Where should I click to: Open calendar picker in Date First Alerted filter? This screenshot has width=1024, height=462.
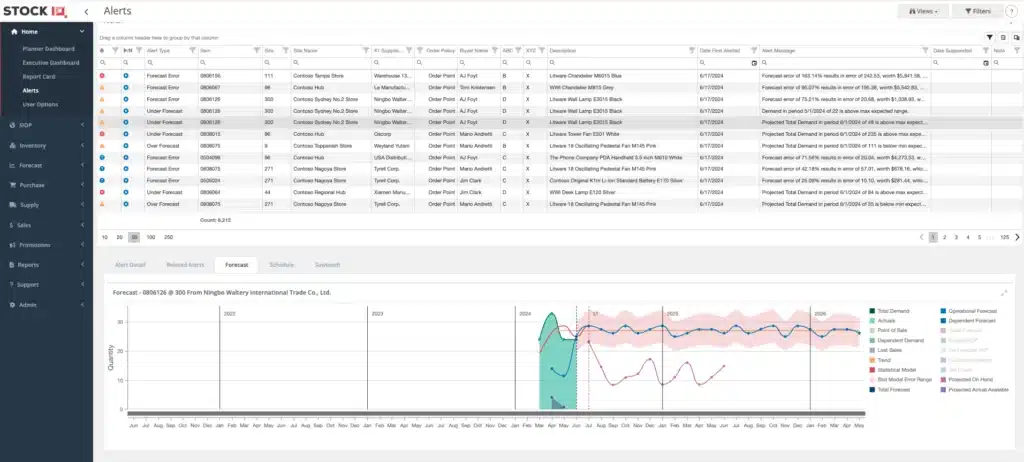click(x=754, y=63)
